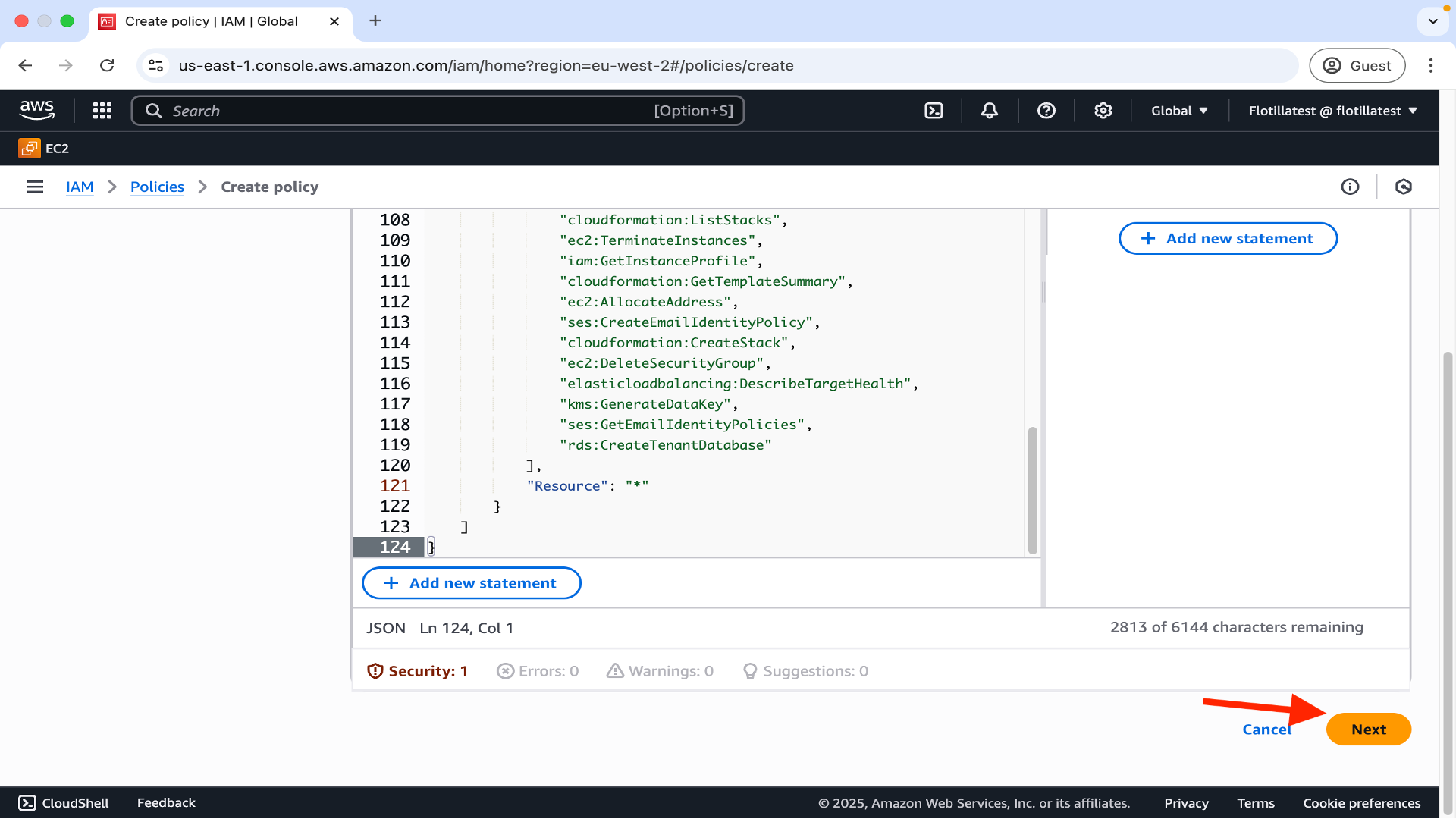Click Add new statement below editor
The image size is (1456, 819).
[472, 583]
